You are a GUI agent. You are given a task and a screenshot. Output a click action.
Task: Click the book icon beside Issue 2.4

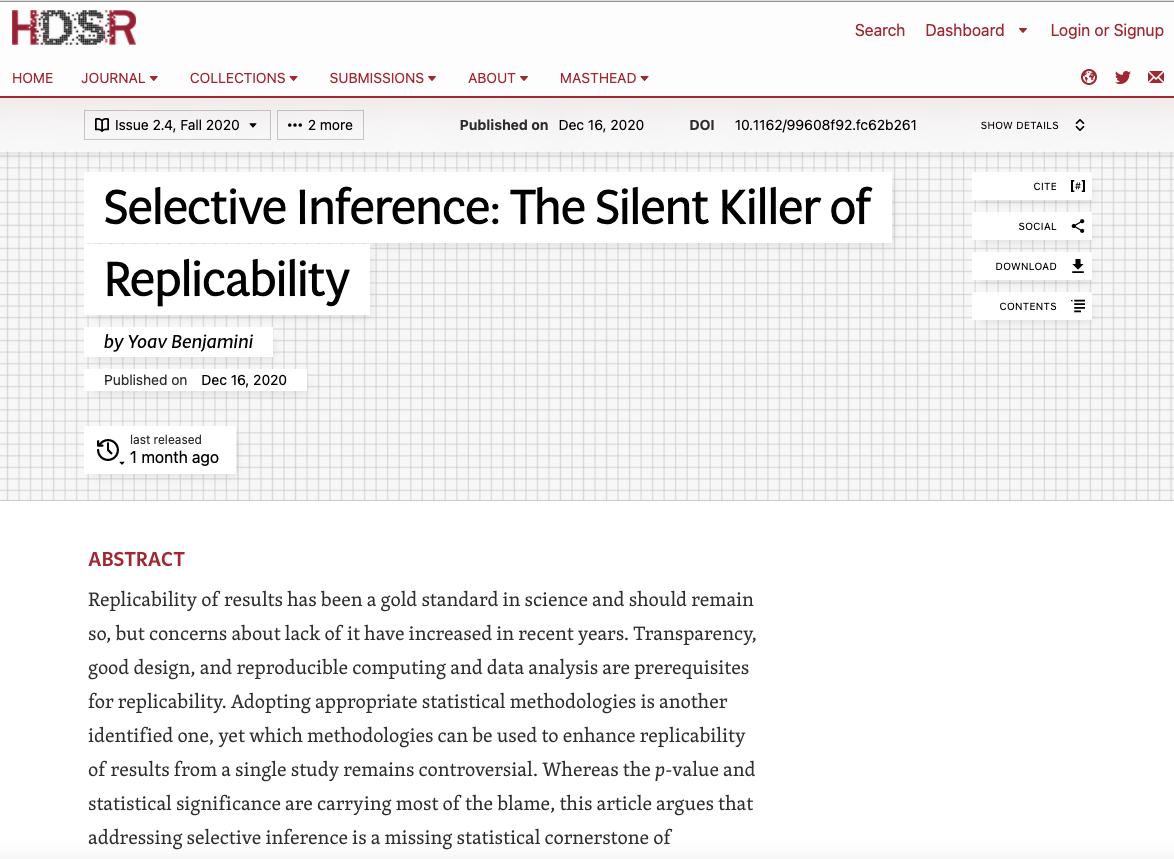[x=102, y=125]
